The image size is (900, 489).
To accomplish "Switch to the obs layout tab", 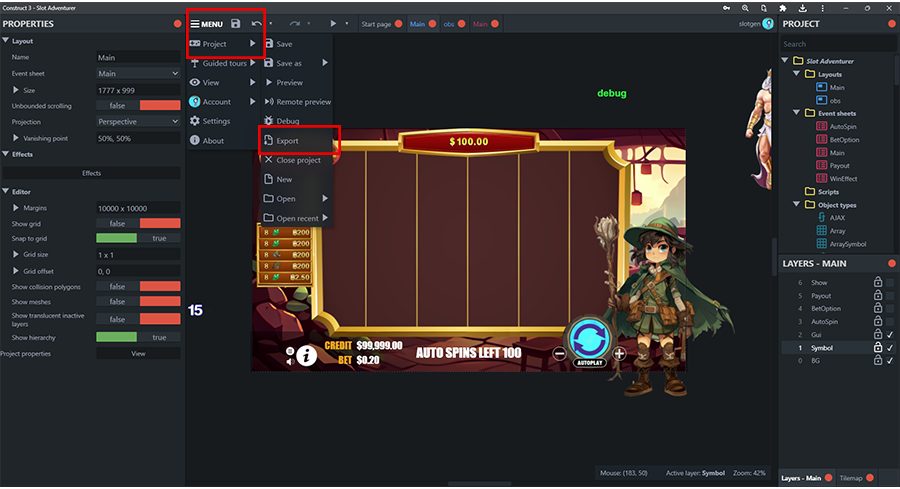I will click(x=449, y=24).
